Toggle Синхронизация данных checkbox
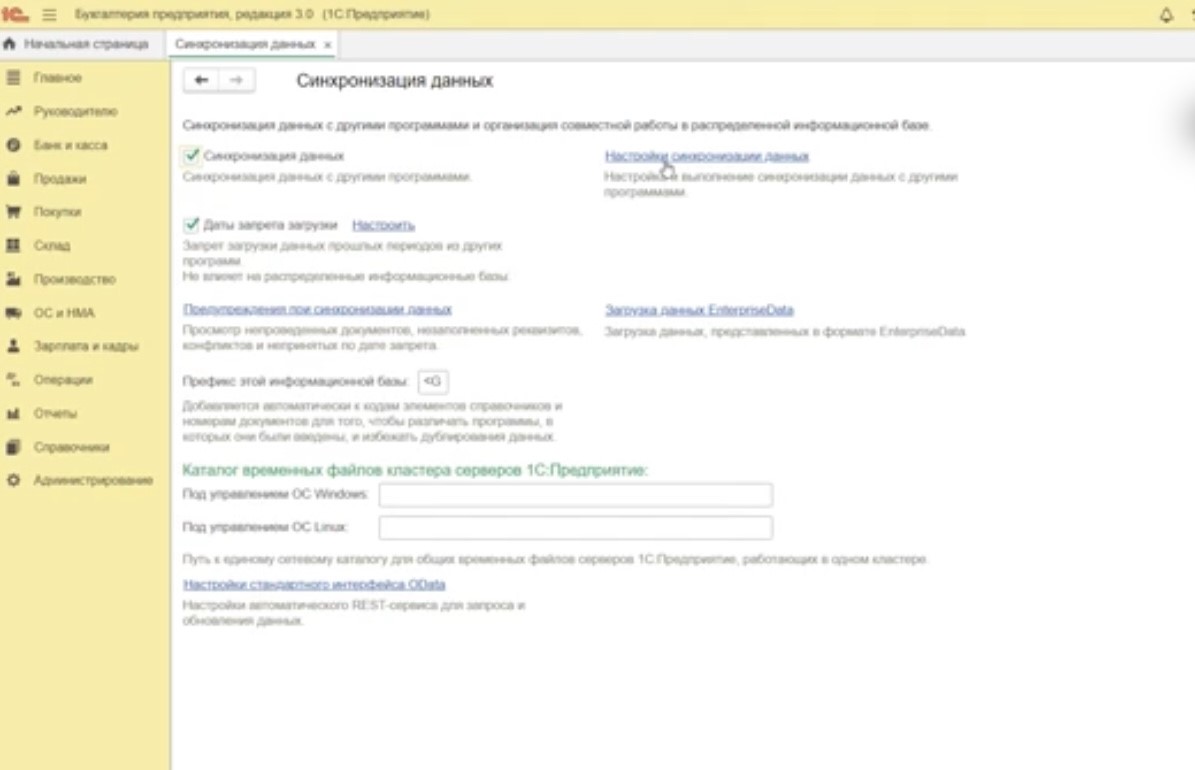Image resolution: width=1195 pixels, height=770 pixels. 192,156
